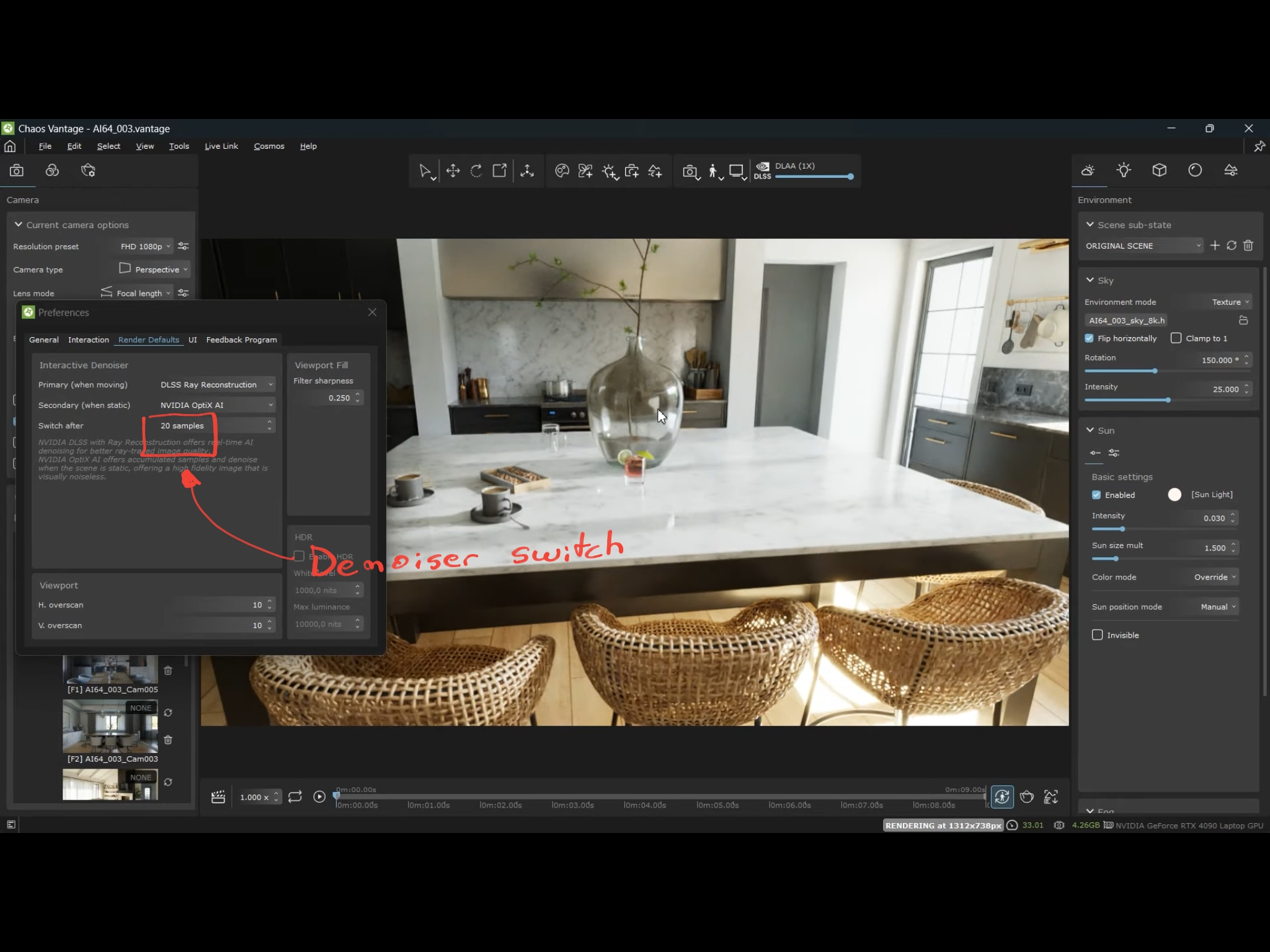Open the lights tab in right panel
The height and width of the screenshot is (952, 1270).
pyautogui.click(x=1124, y=170)
